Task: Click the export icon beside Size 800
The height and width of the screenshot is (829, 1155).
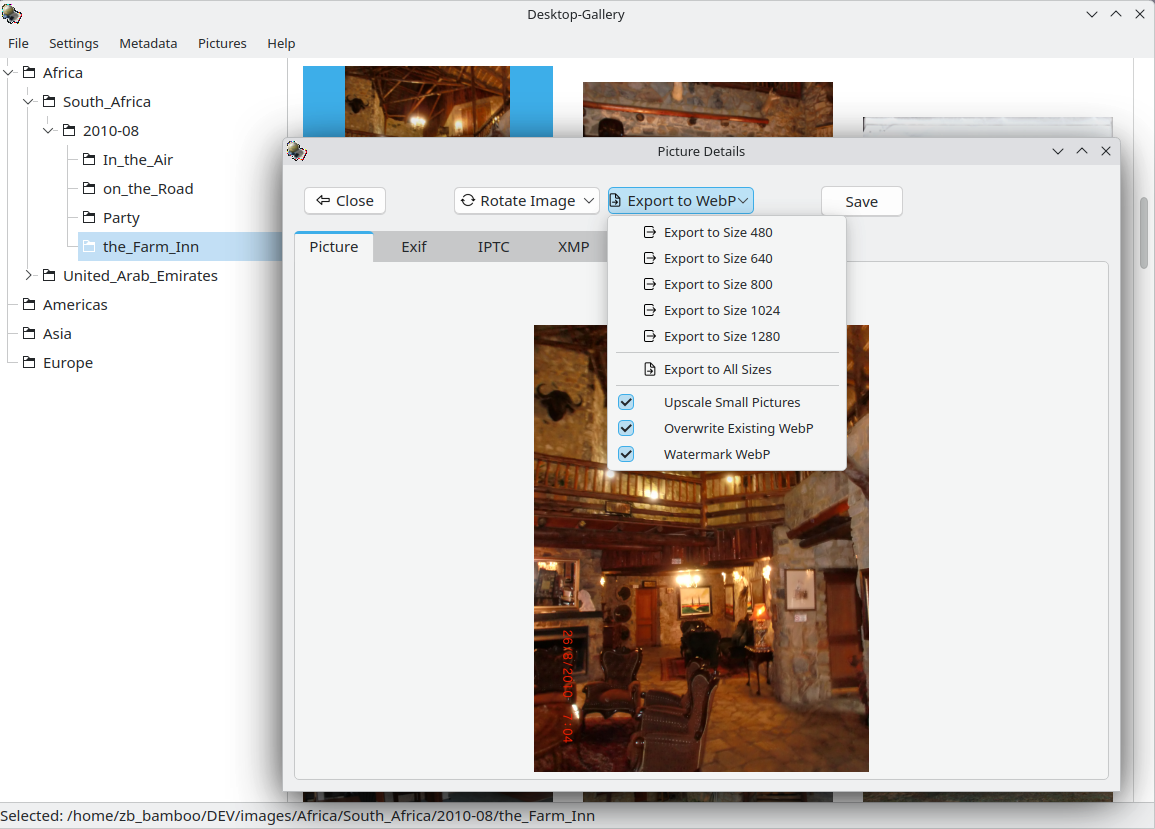Action: [650, 285]
